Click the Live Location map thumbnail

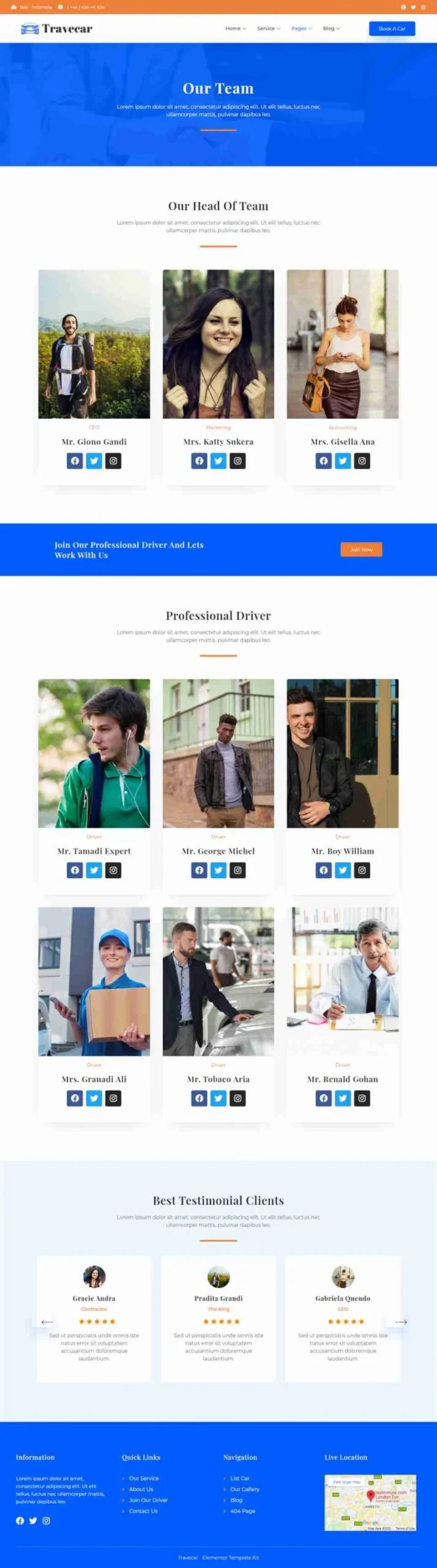point(370,1502)
